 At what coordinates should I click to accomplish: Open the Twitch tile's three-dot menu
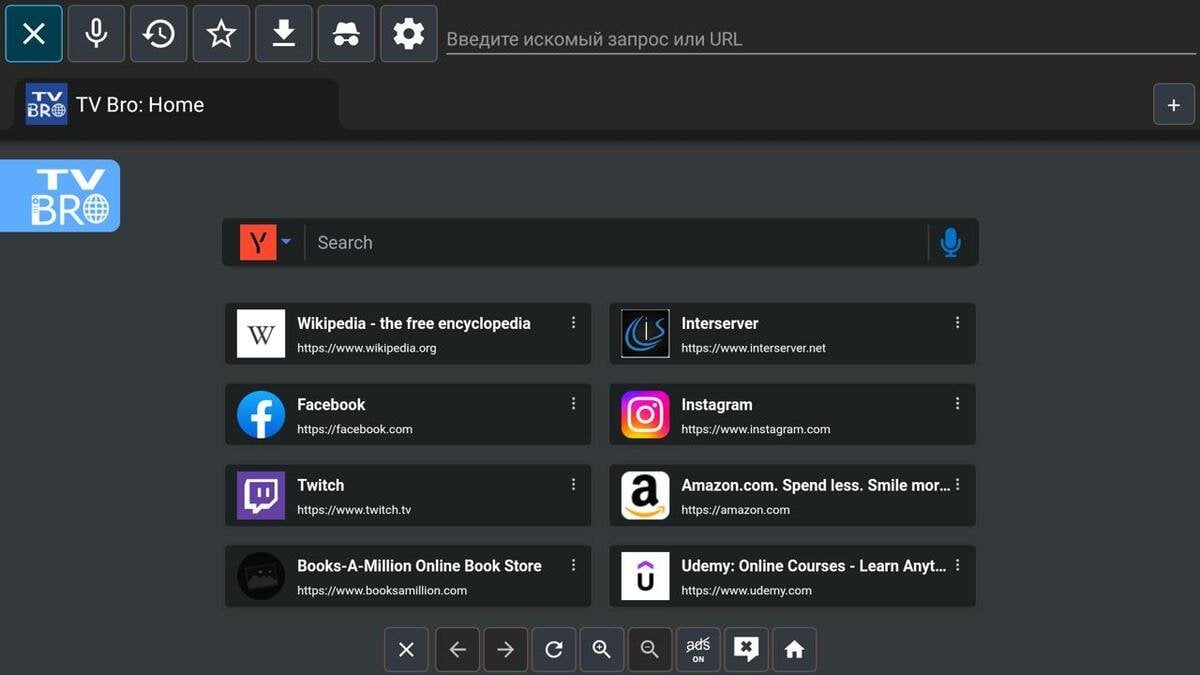click(573, 484)
